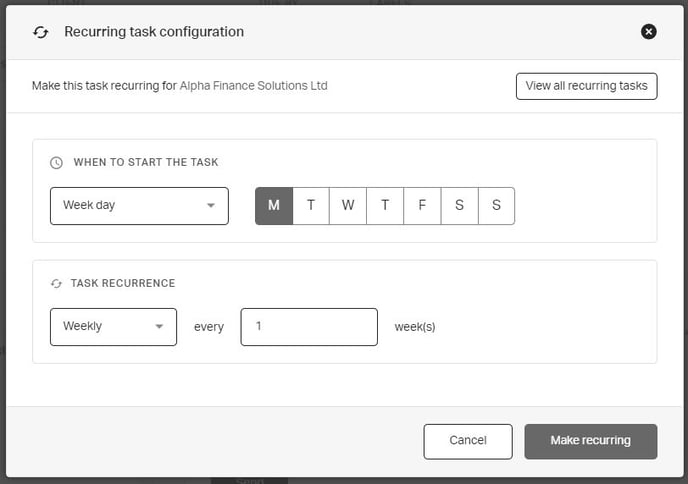Image resolution: width=688 pixels, height=484 pixels.
Task: Open the Weekly recurrence dropdown
Action: 112,327
